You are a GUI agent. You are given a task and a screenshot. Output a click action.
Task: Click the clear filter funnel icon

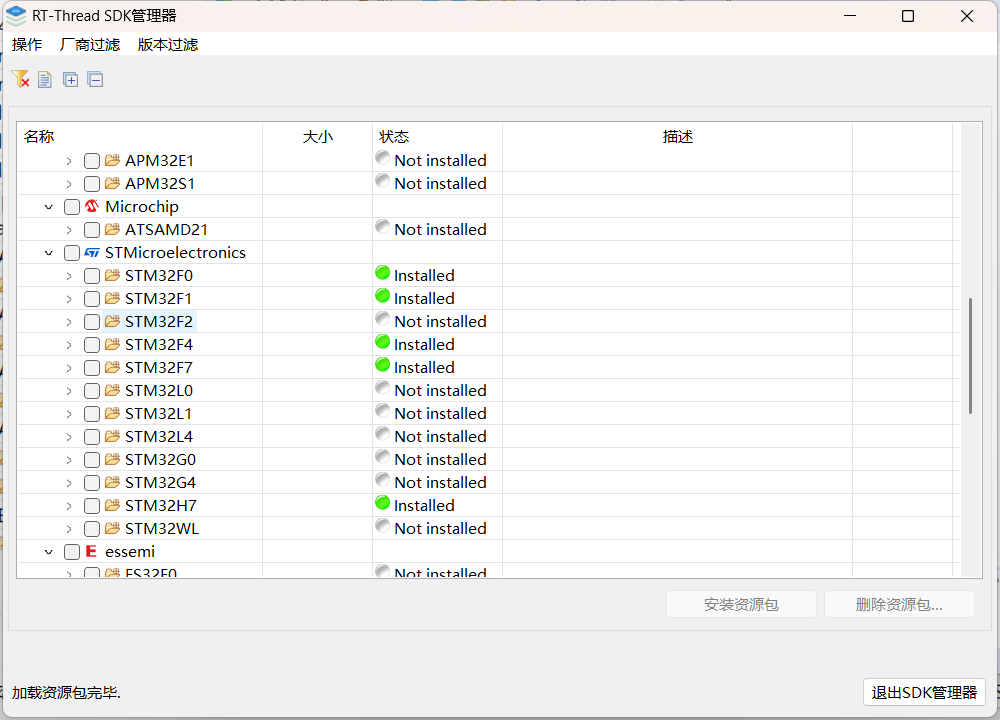pos(20,79)
